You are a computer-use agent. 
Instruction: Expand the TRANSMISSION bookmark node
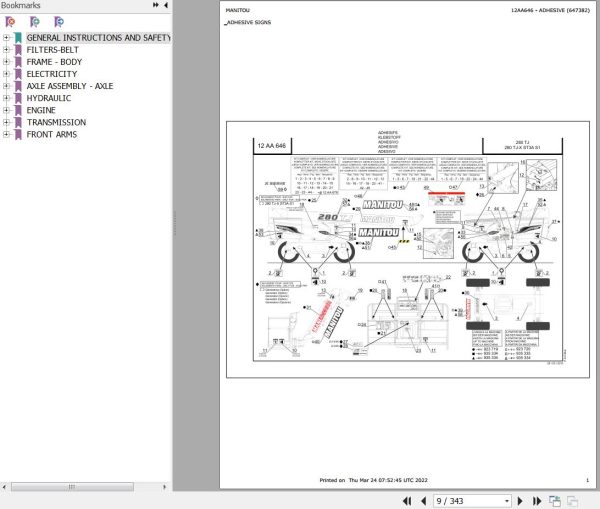coord(6,122)
